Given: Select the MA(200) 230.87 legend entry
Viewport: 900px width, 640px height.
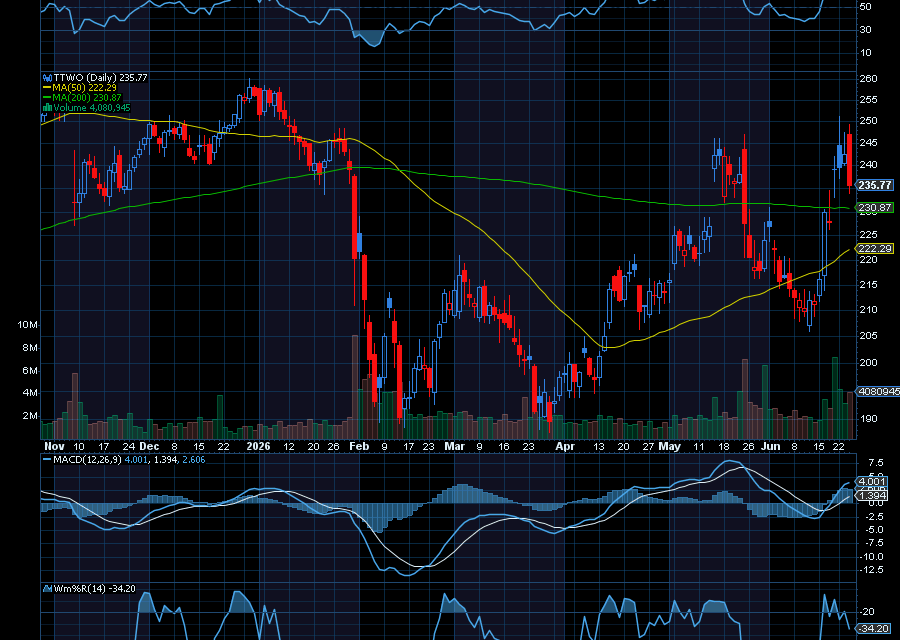Looking at the screenshot, I should [83, 98].
